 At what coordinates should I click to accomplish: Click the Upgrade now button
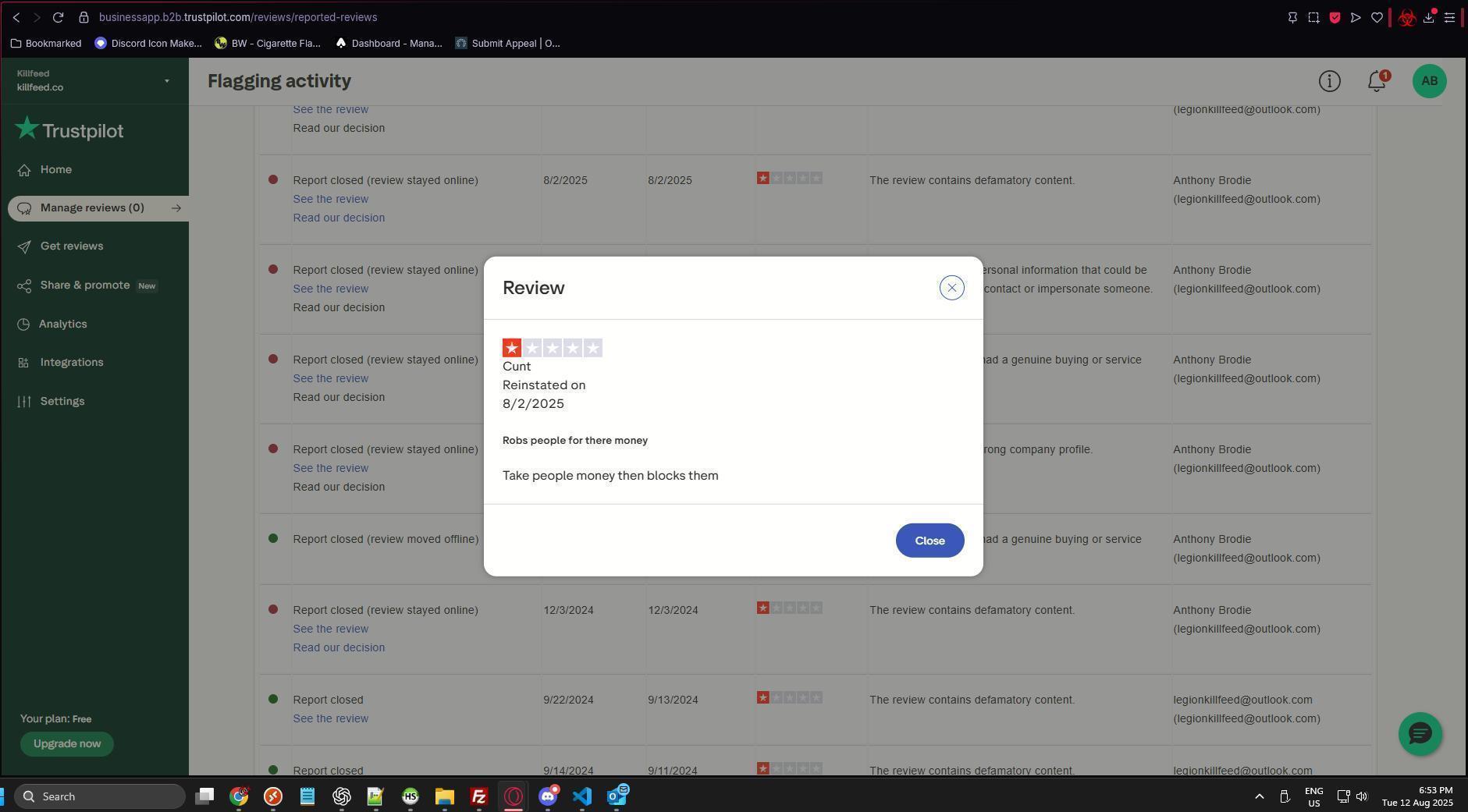coord(67,744)
